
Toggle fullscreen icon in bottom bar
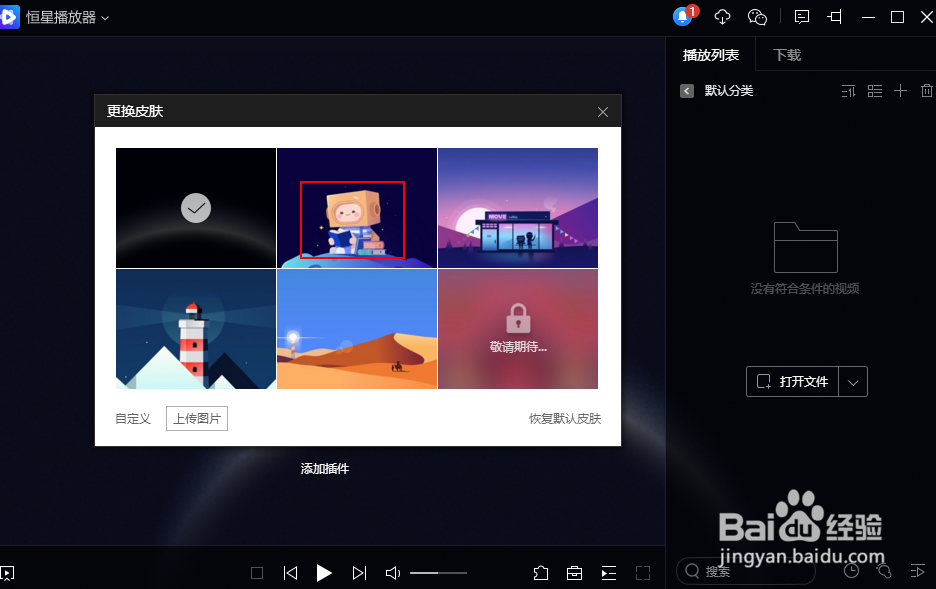[643, 573]
